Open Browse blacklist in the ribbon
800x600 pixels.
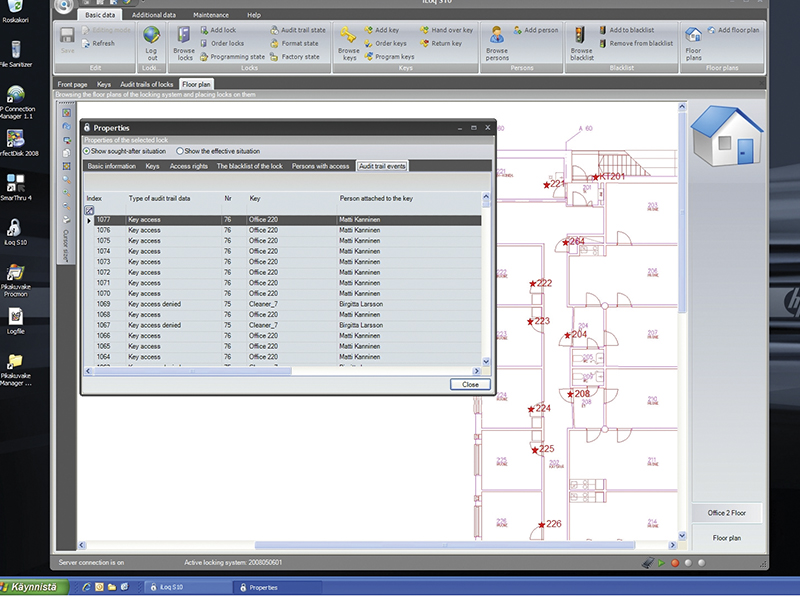[582, 43]
